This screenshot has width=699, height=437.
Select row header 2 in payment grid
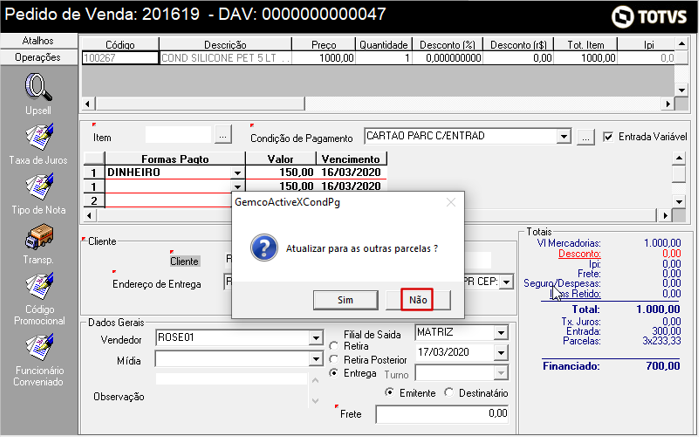[x=94, y=200]
